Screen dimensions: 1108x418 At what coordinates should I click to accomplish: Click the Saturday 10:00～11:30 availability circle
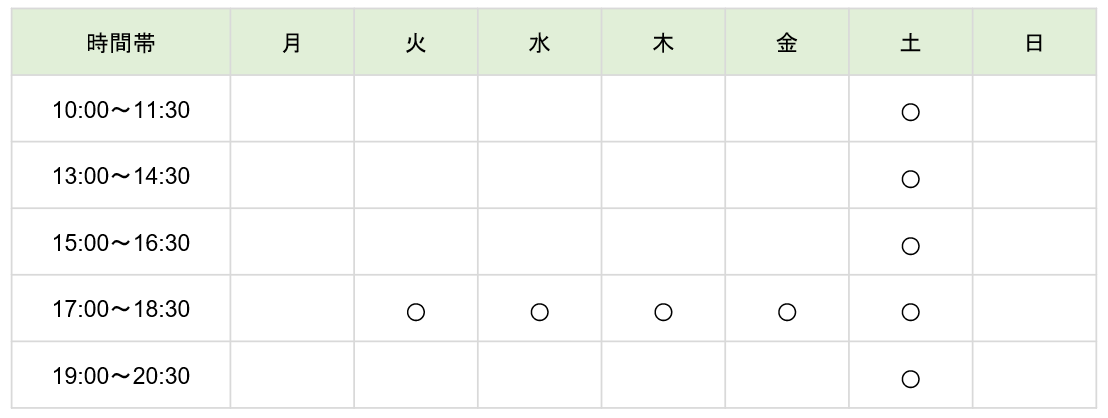tap(910, 112)
